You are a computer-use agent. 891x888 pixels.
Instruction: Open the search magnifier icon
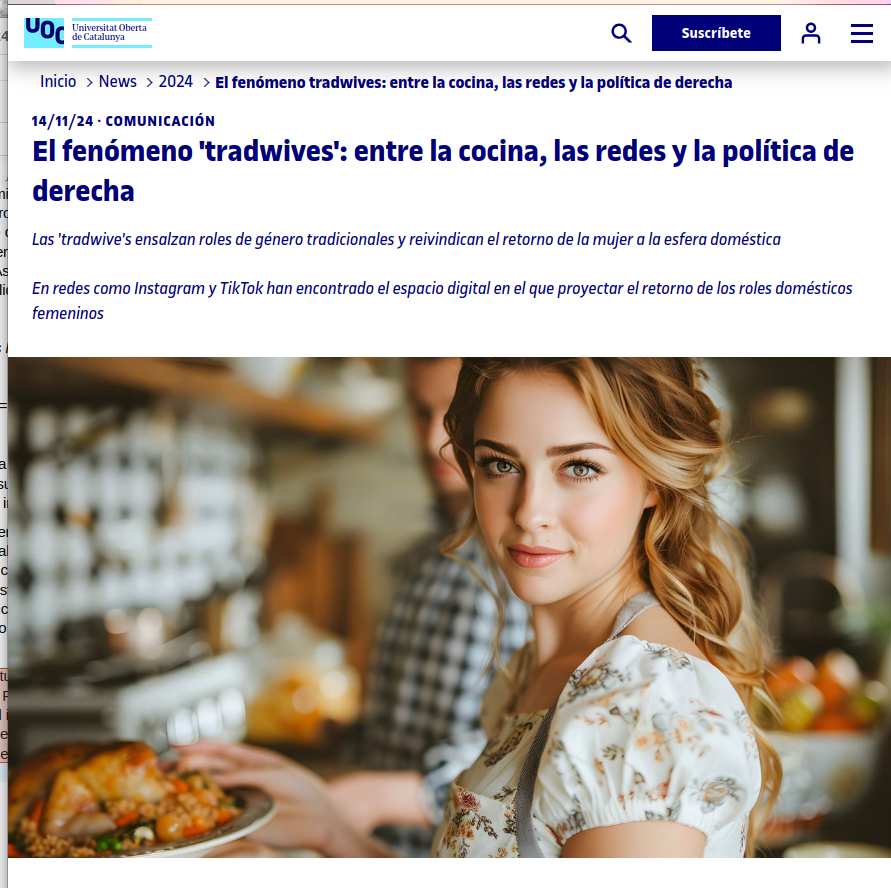click(x=621, y=33)
